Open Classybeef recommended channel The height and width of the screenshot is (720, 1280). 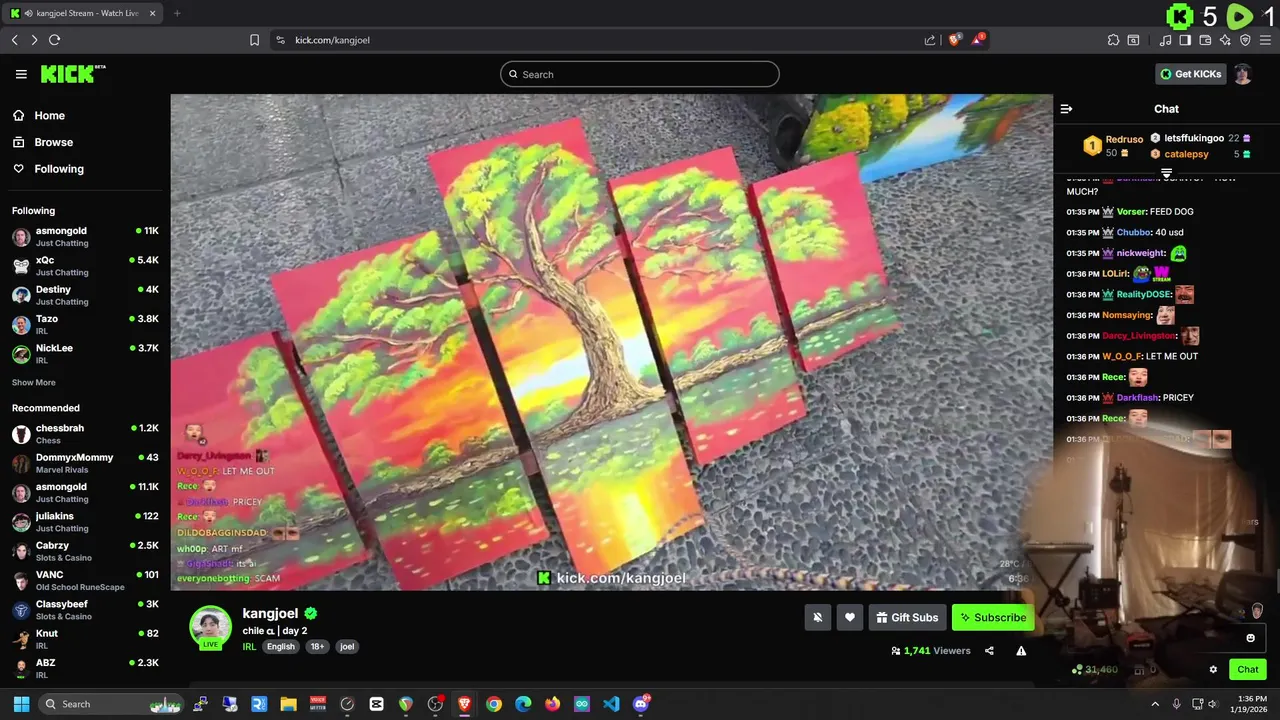(85, 610)
